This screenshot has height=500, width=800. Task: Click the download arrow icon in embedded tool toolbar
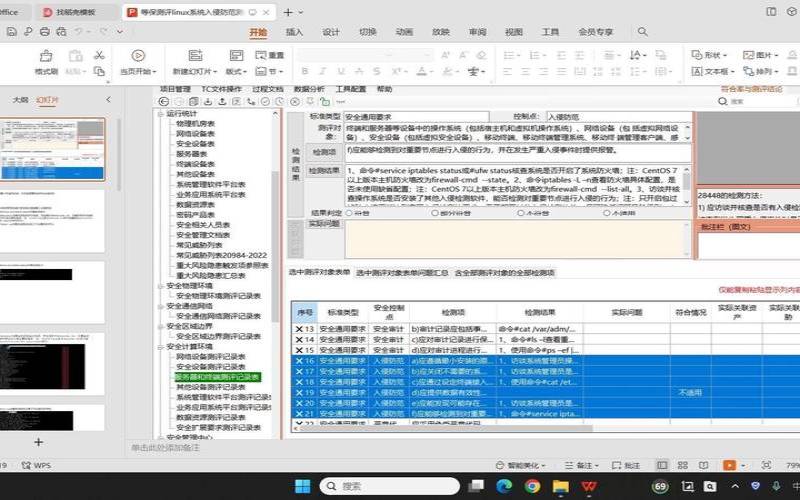[208, 102]
